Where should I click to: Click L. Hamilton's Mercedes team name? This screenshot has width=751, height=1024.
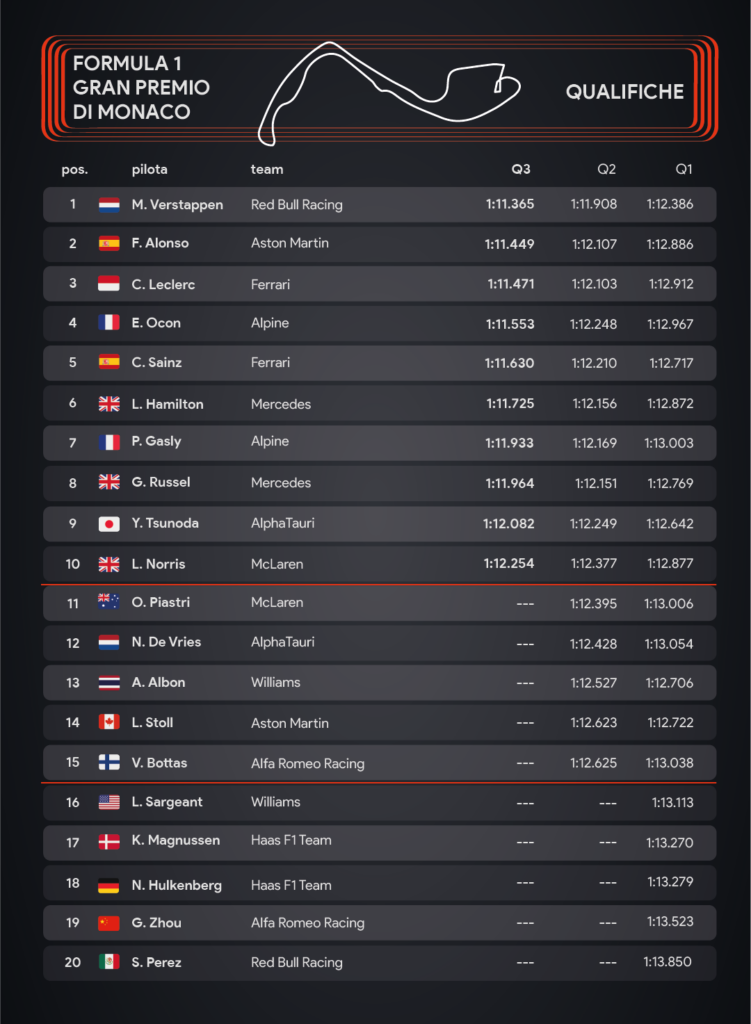point(281,404)
